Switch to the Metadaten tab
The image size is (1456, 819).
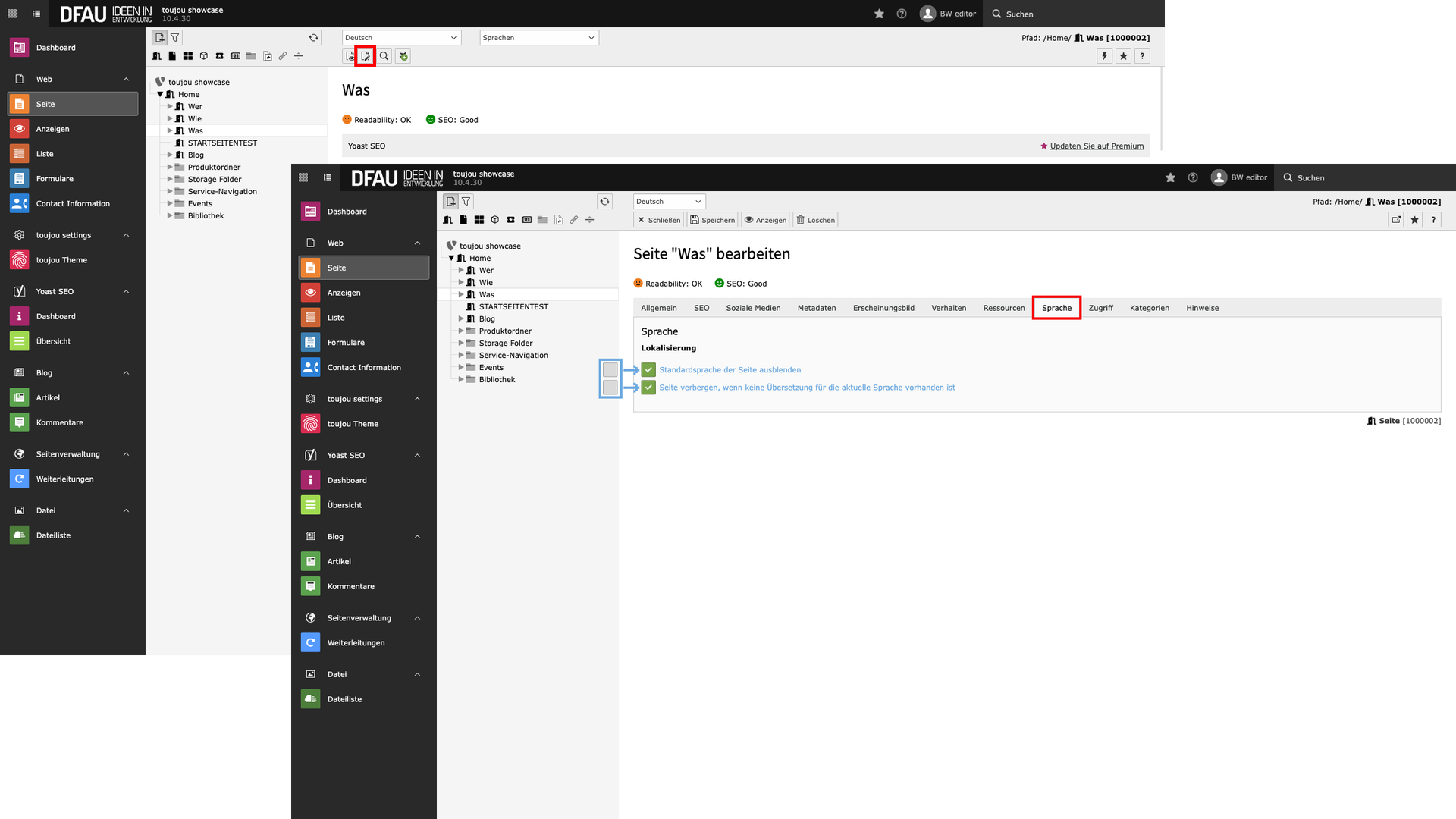click(x=816, y=308)
